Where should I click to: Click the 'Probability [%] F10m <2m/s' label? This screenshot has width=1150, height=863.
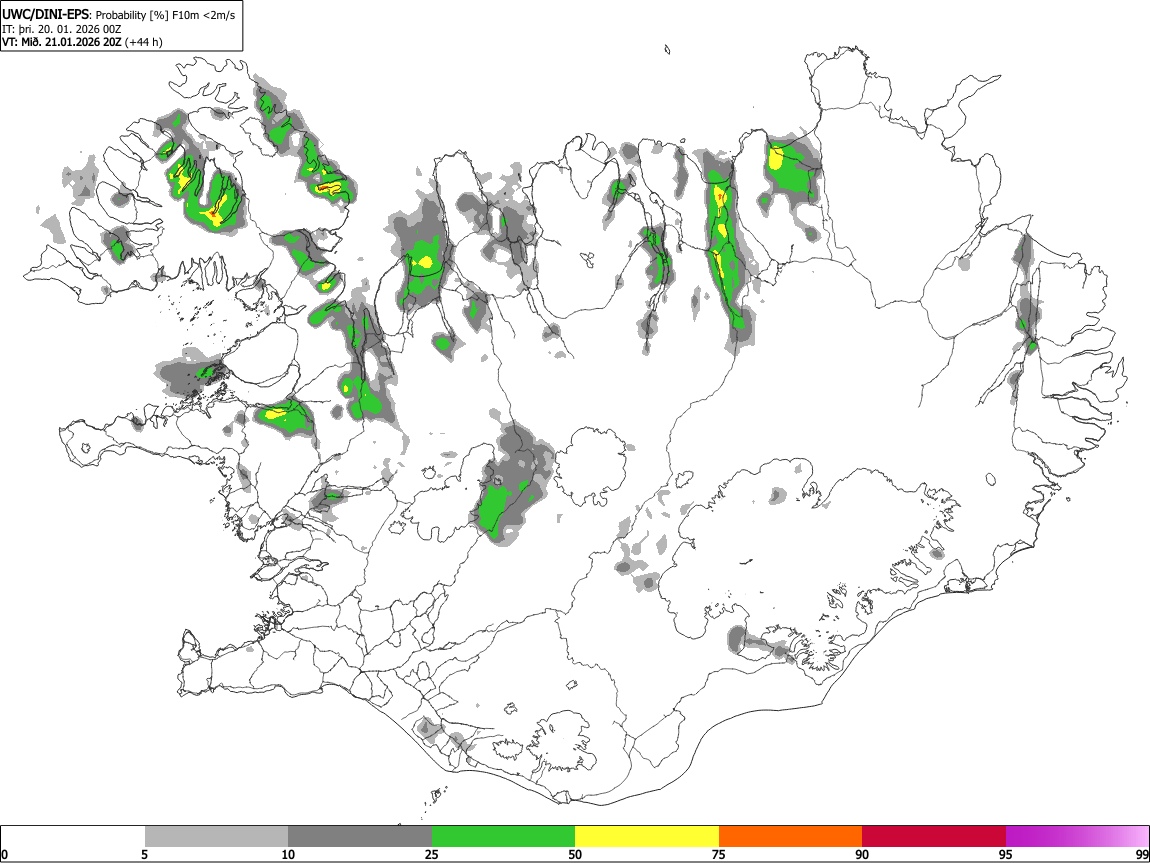[165, 15]
